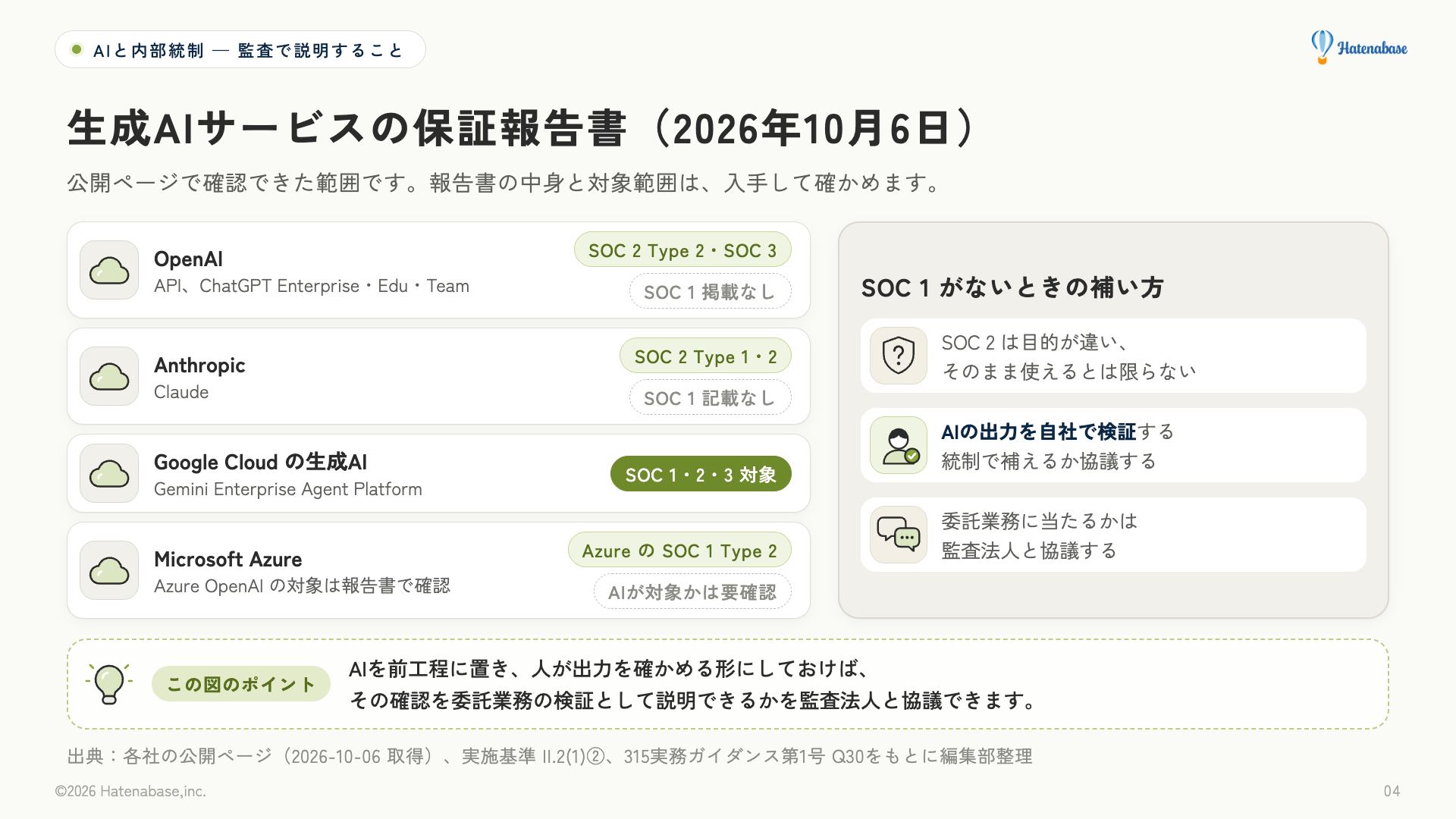
Task: Click the '©2026 Hatenabase,inc.' footer
Action: (x=130, y=791)
